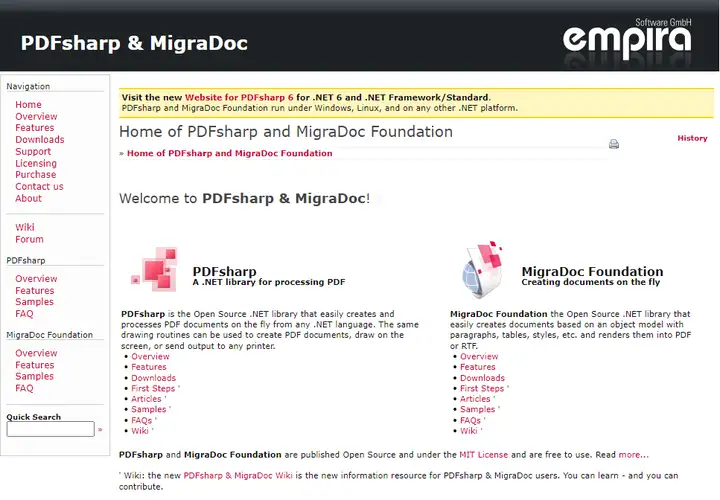Open the Forum link in the sidebar
Image resolution: width=720 pixels, height=500 pixels.
tap(29, 239)
